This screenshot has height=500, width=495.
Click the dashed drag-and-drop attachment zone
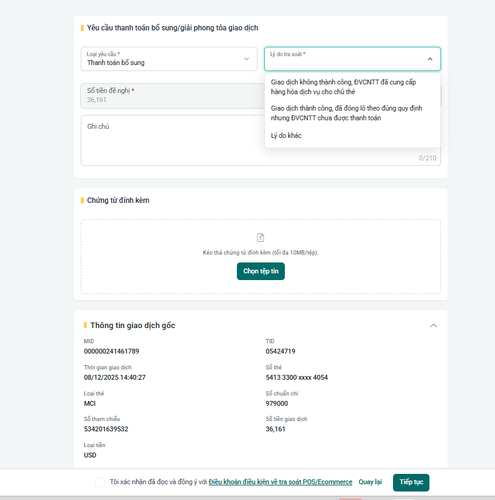(261, 257)
